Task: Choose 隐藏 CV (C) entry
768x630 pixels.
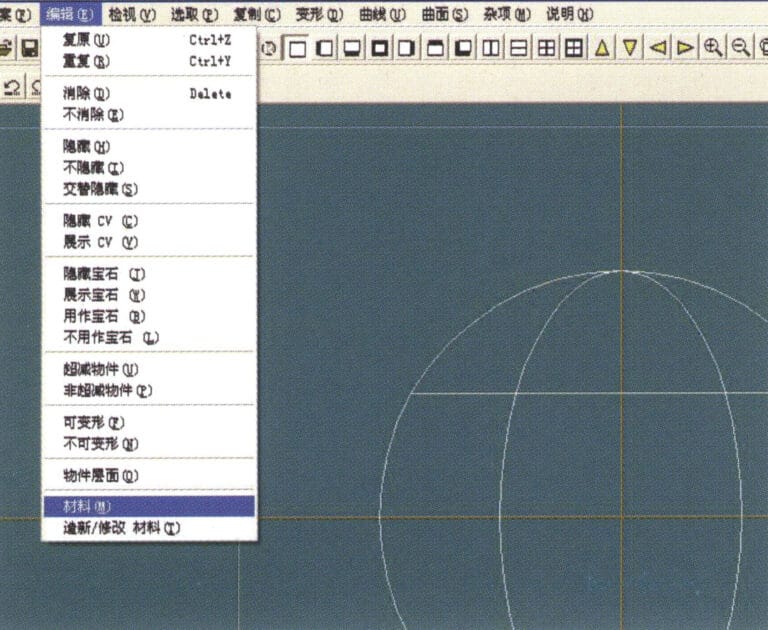Action: [x=149, y=221]
